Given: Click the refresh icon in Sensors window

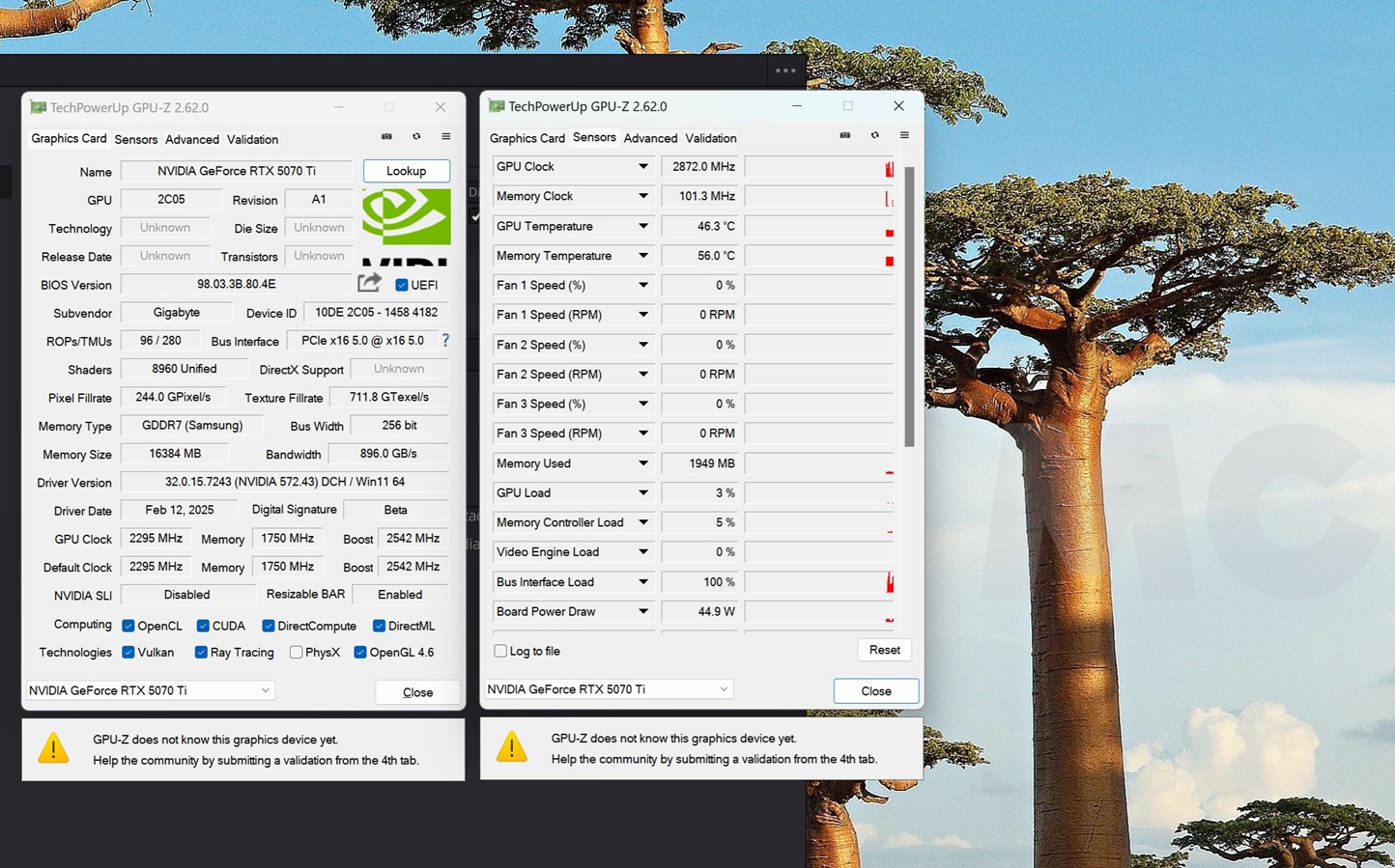Looking at the screenshot, I should pos(875,135).
